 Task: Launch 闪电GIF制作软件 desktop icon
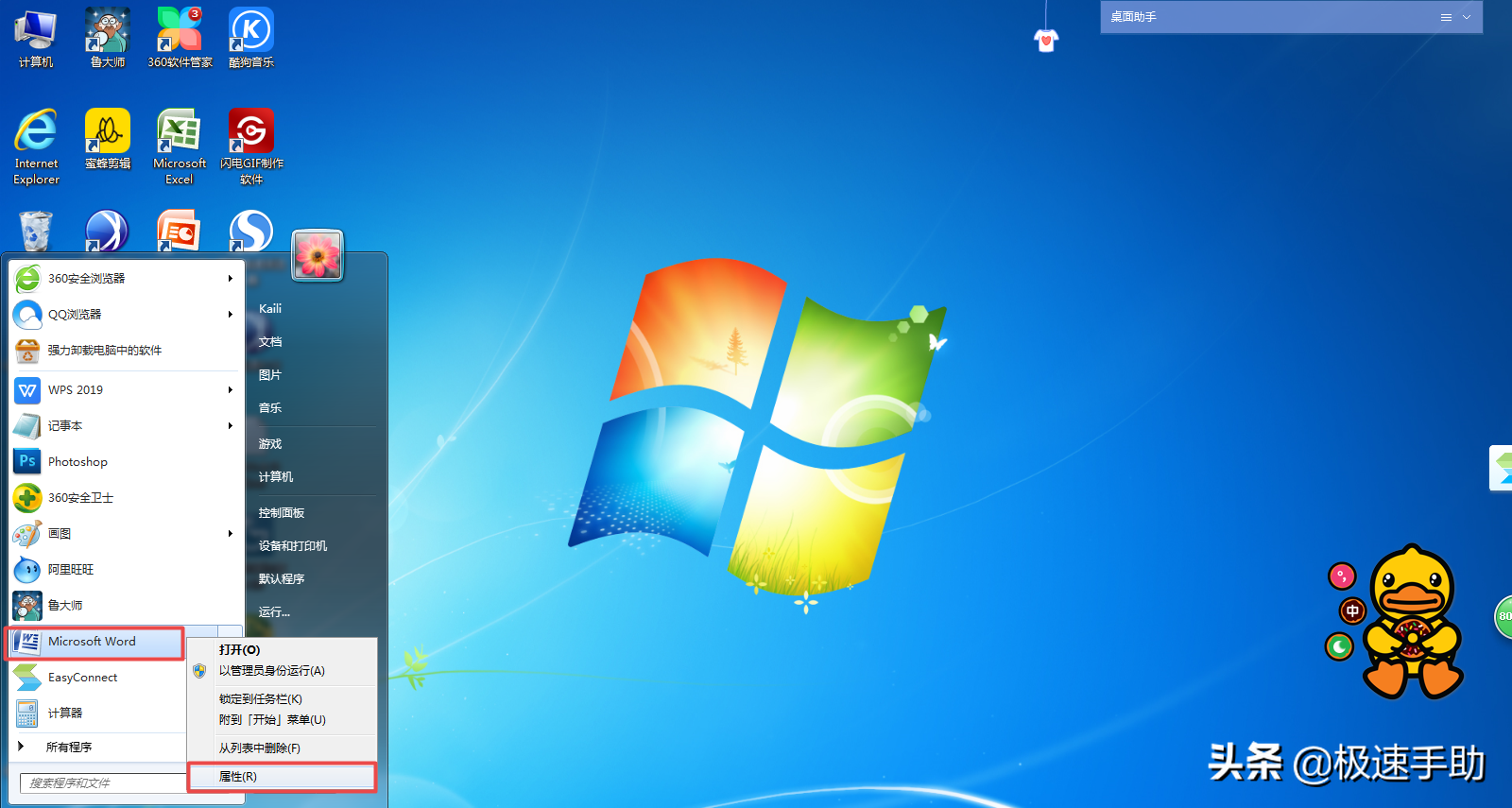(x=251, y=146)
